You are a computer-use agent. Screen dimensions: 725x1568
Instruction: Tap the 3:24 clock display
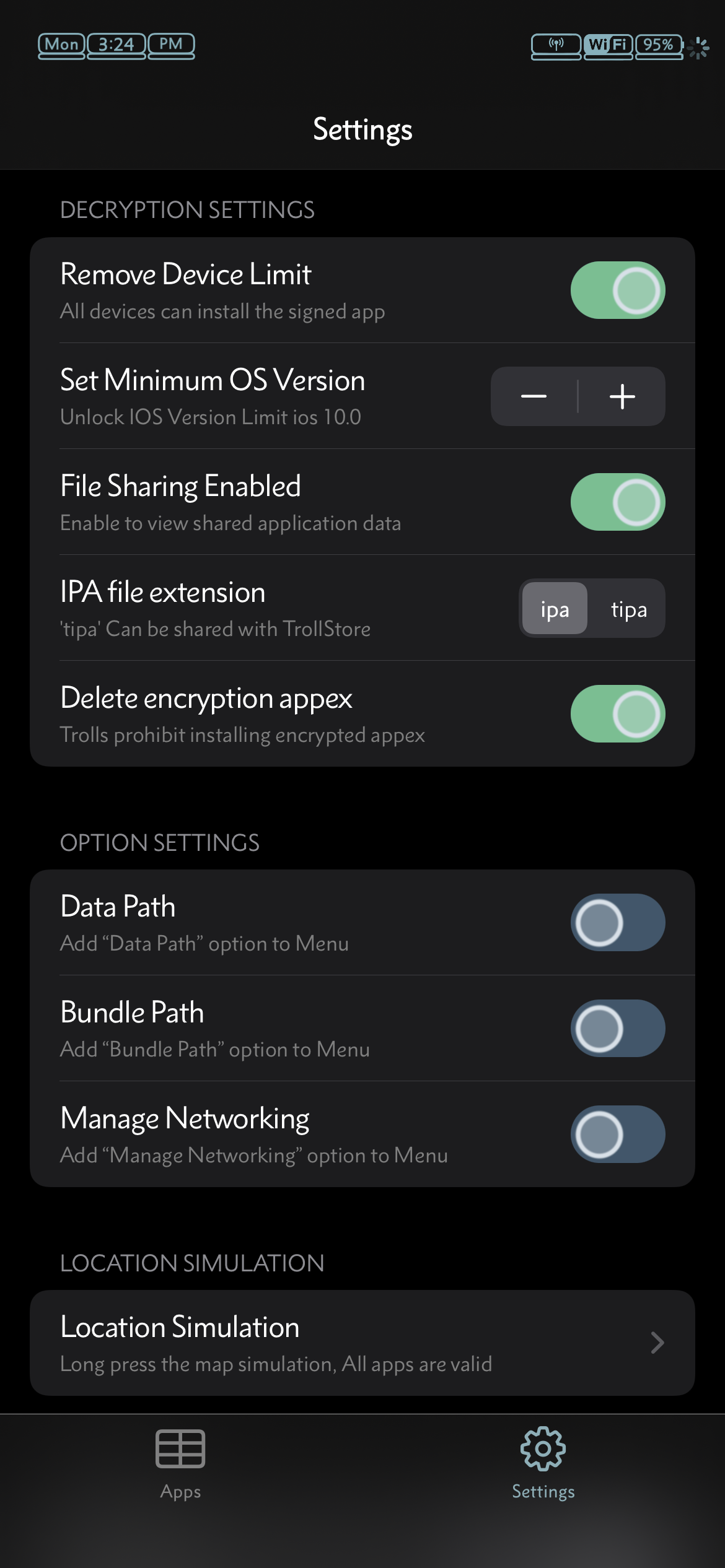pos(115,44)
